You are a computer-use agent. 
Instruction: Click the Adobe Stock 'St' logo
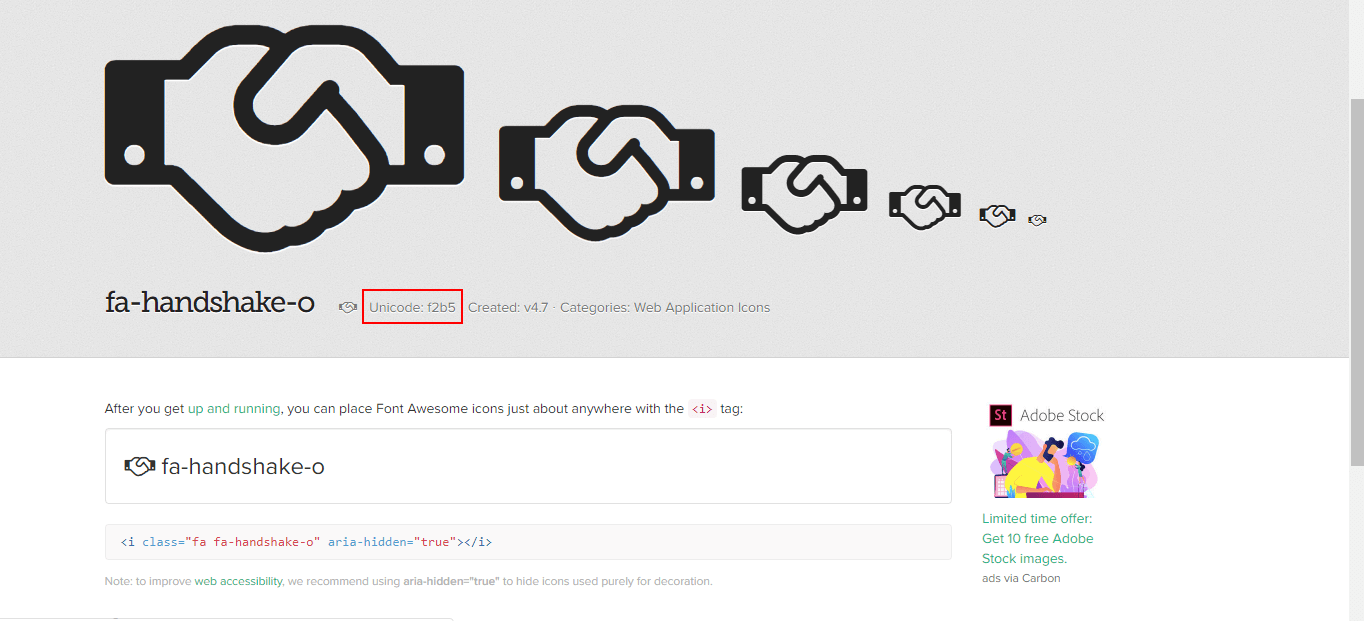click(1000, 415)
